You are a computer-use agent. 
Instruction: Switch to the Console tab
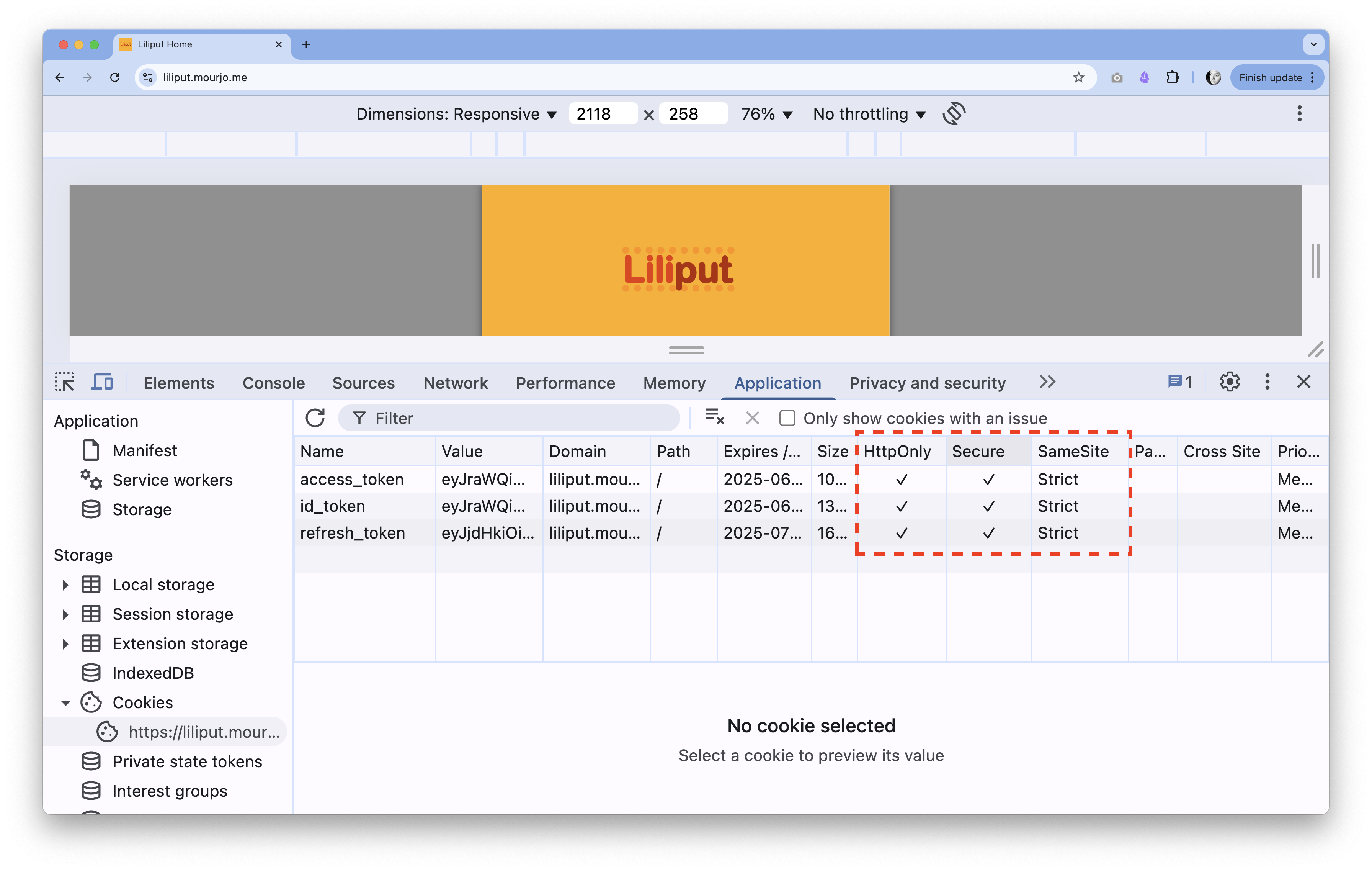(x=273, y=383)
